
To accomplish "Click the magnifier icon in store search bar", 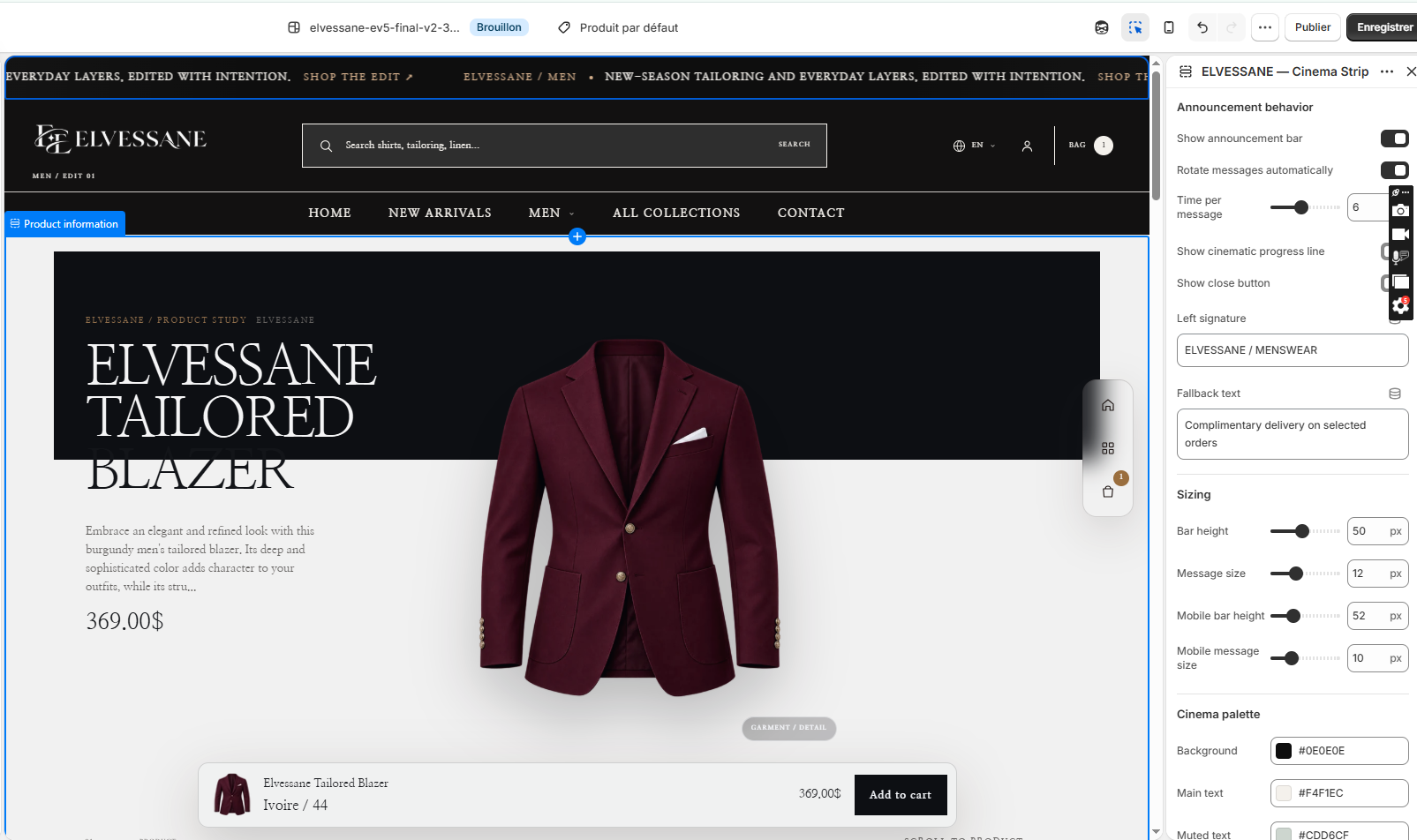I will (326, 146).
